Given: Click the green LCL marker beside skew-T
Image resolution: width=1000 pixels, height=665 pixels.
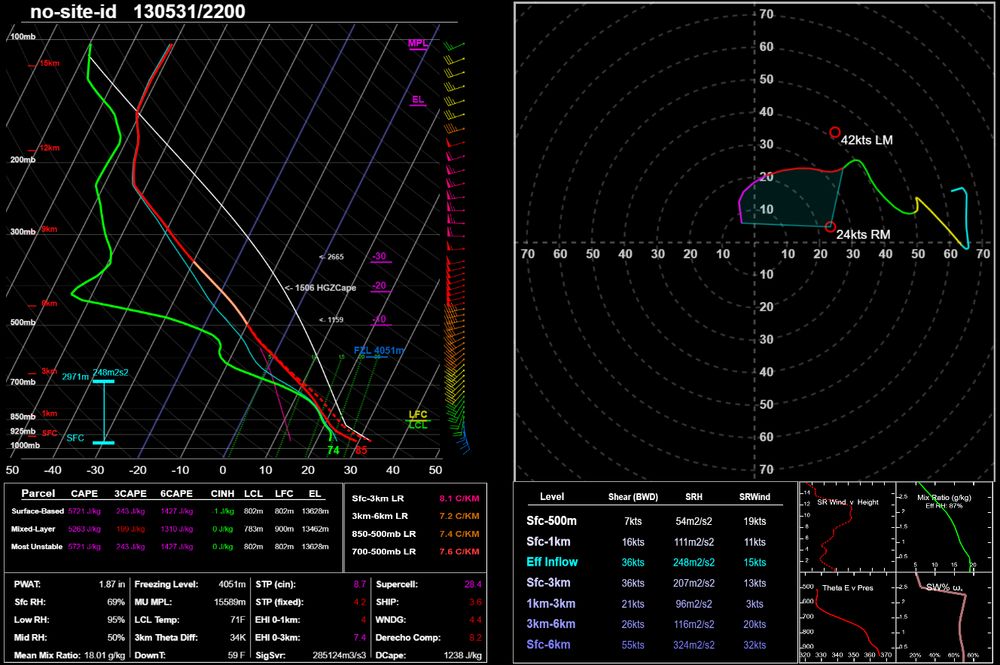Looking at the screenshot, I should [x=418, y=425].
